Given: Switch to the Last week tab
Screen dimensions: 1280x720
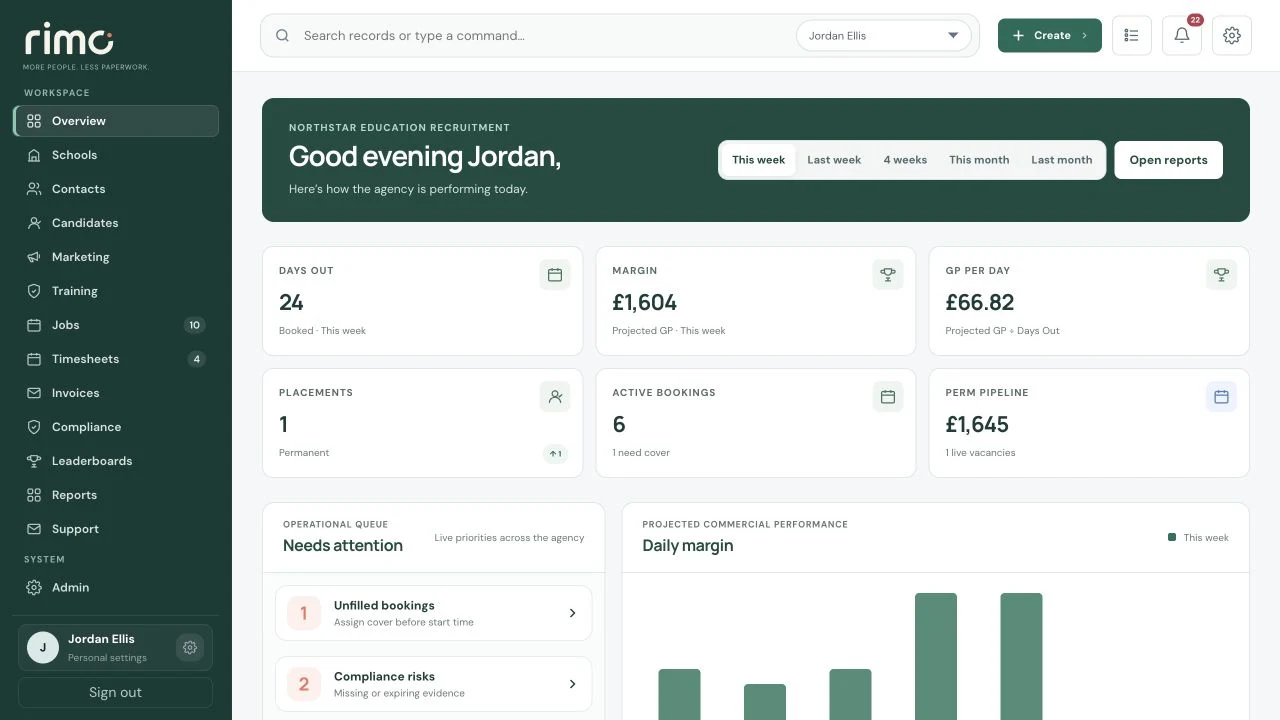Looking at the screenshot, I should [834, 160].
